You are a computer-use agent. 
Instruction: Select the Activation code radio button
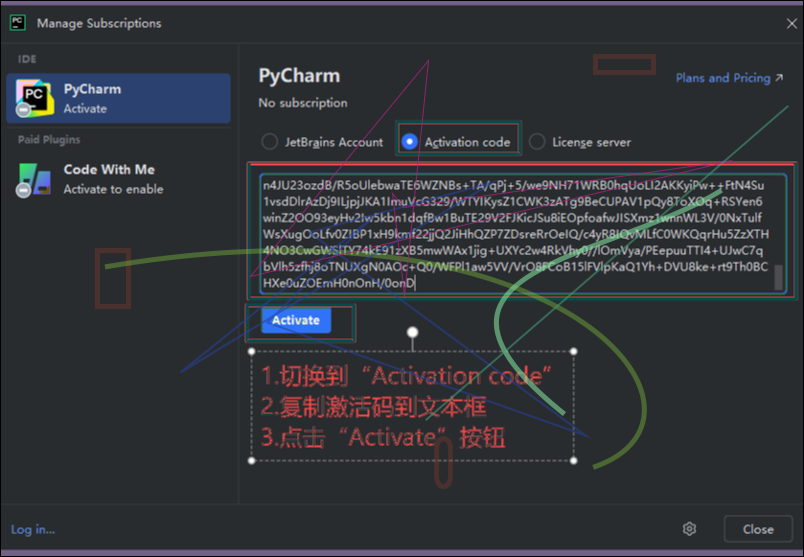(x=409, y=142)
